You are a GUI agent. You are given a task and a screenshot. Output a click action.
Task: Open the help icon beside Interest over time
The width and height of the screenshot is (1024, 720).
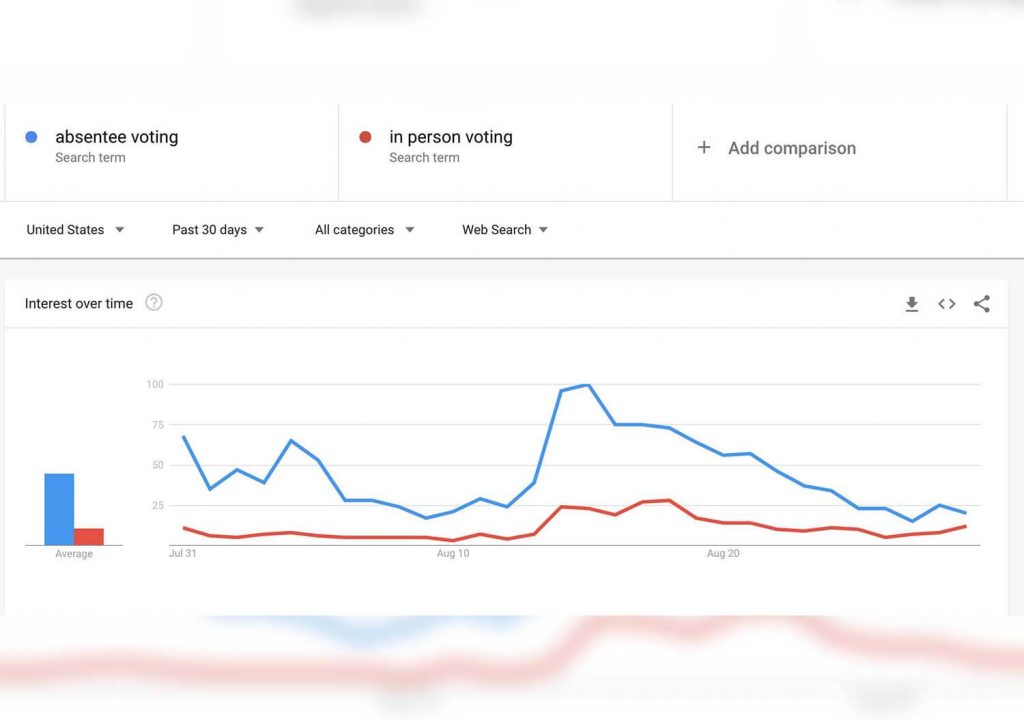point(153,303)
